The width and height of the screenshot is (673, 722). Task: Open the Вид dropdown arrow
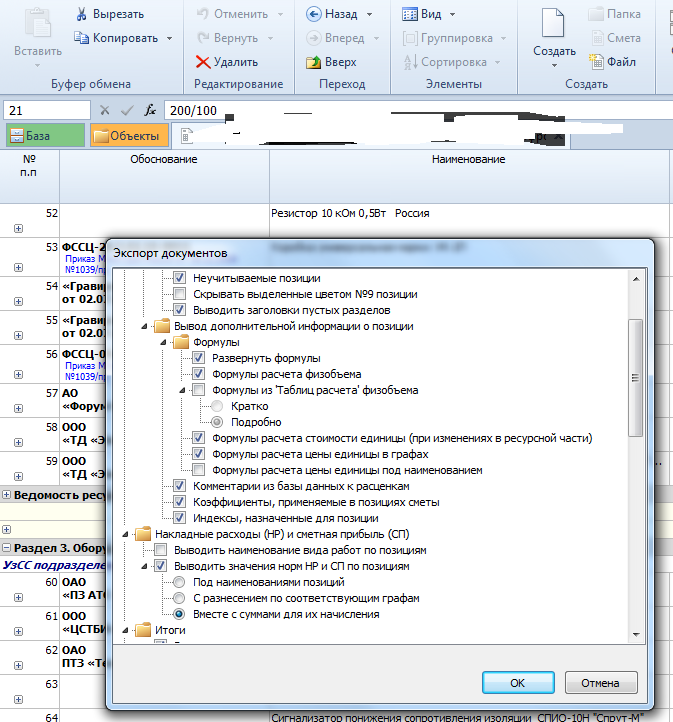(453, 14)
